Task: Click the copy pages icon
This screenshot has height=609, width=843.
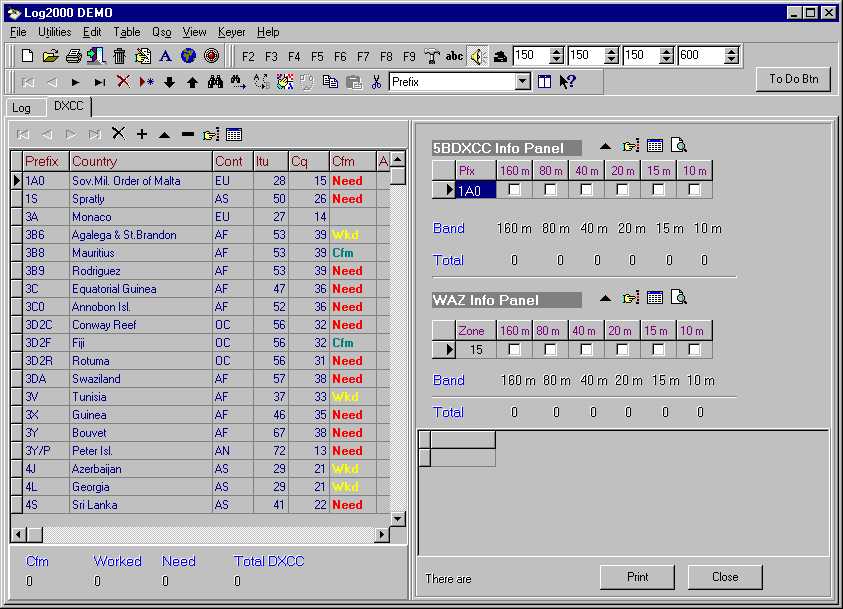Action: [330, 82]
